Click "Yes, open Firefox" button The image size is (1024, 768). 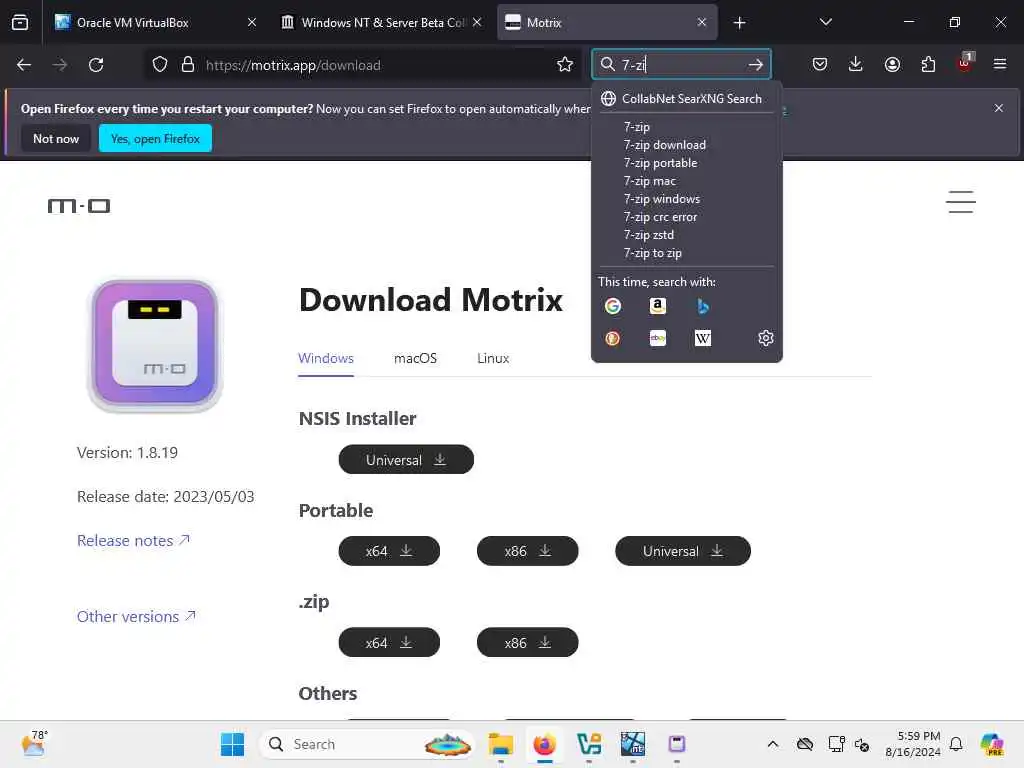[155, 138]
